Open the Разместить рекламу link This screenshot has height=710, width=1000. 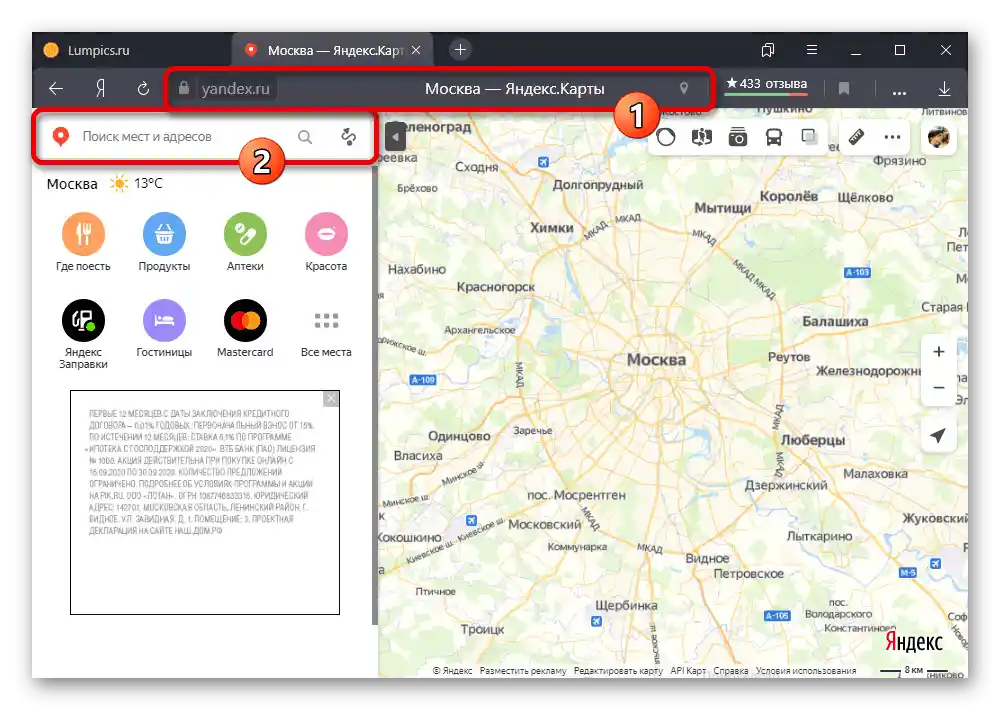(x=523, y=670)
